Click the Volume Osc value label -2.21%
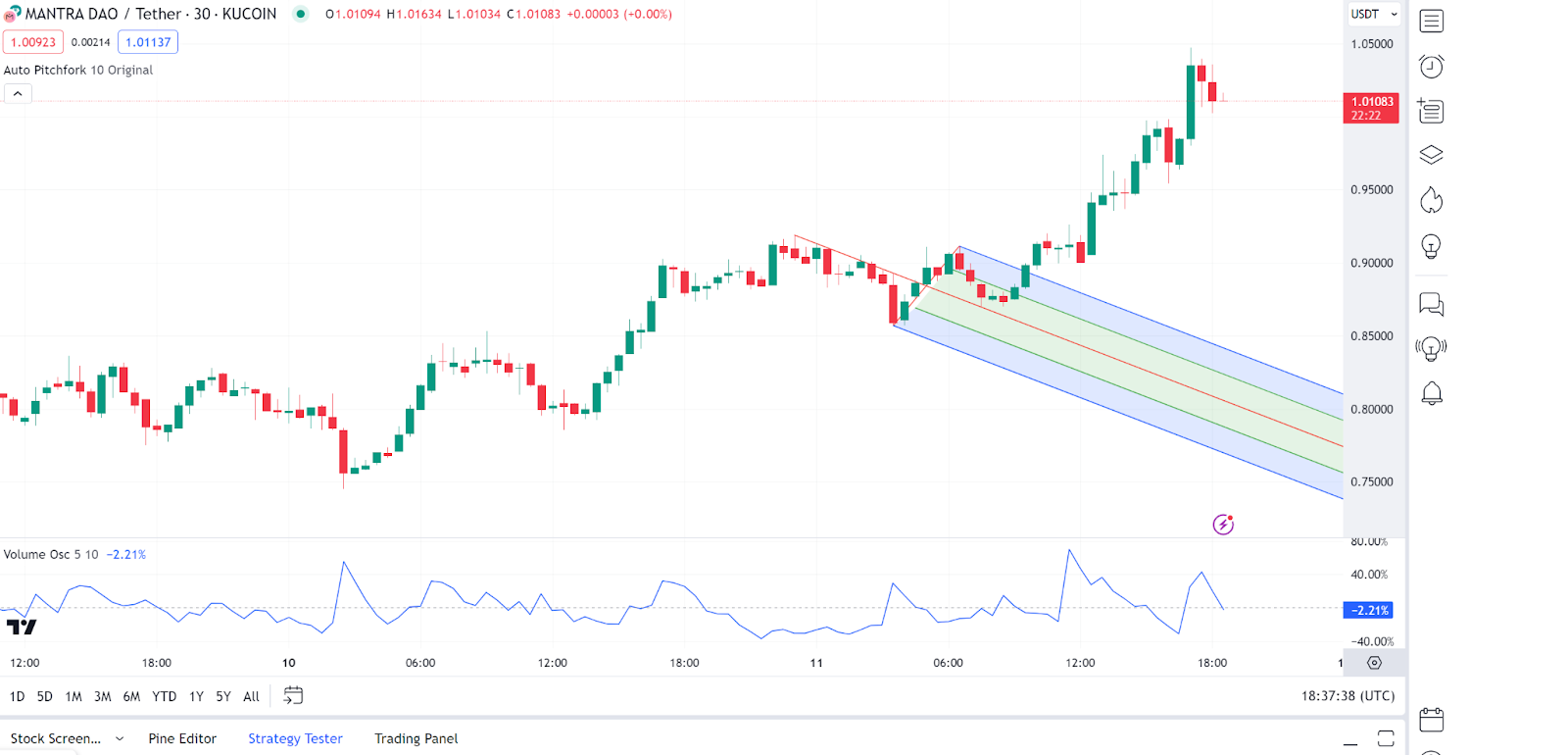This screenshot has height=755, width=1568. 1368,610
